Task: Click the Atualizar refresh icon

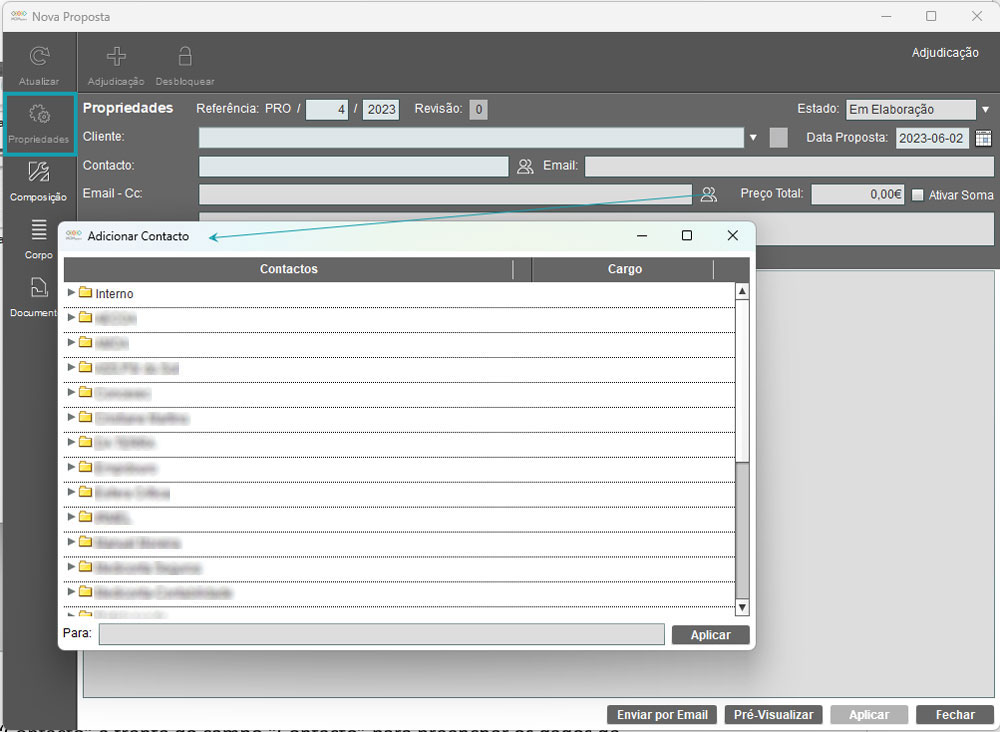Action: [x=39, y=58]
